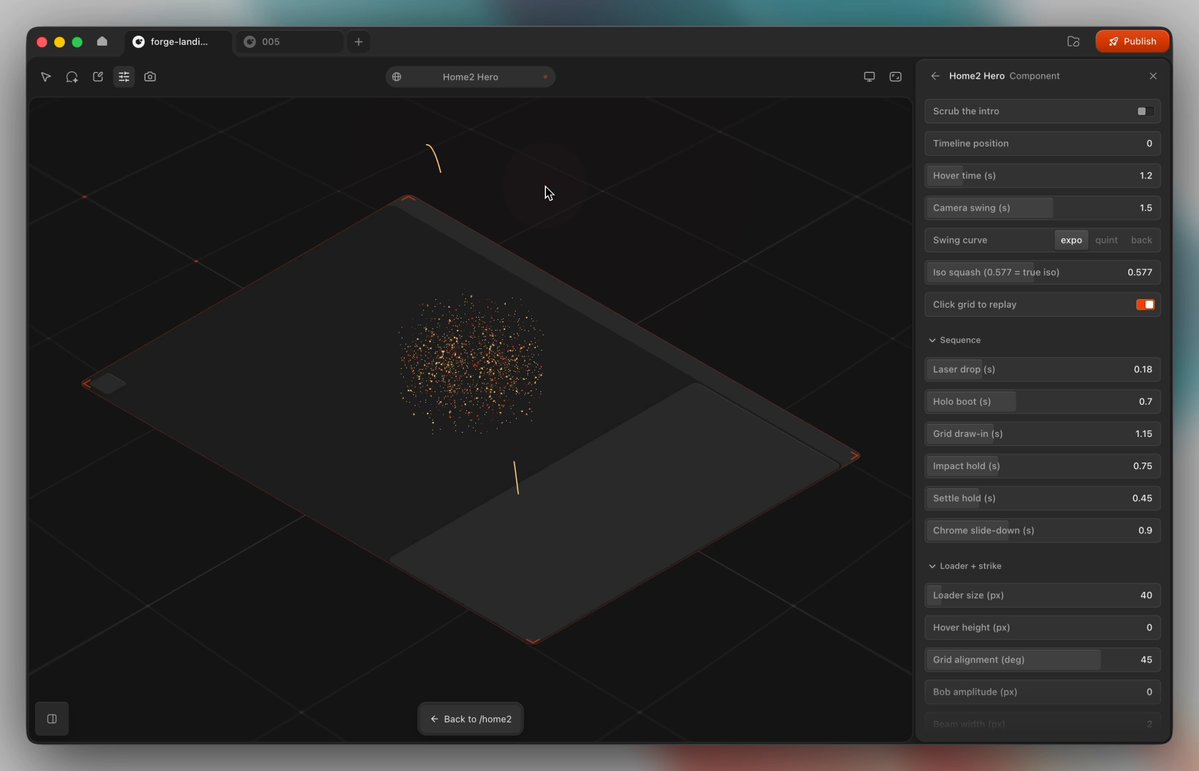Adjust the Laser drop (s) slider
Screen dimensions: 1199x771
tap(1042, 369)
